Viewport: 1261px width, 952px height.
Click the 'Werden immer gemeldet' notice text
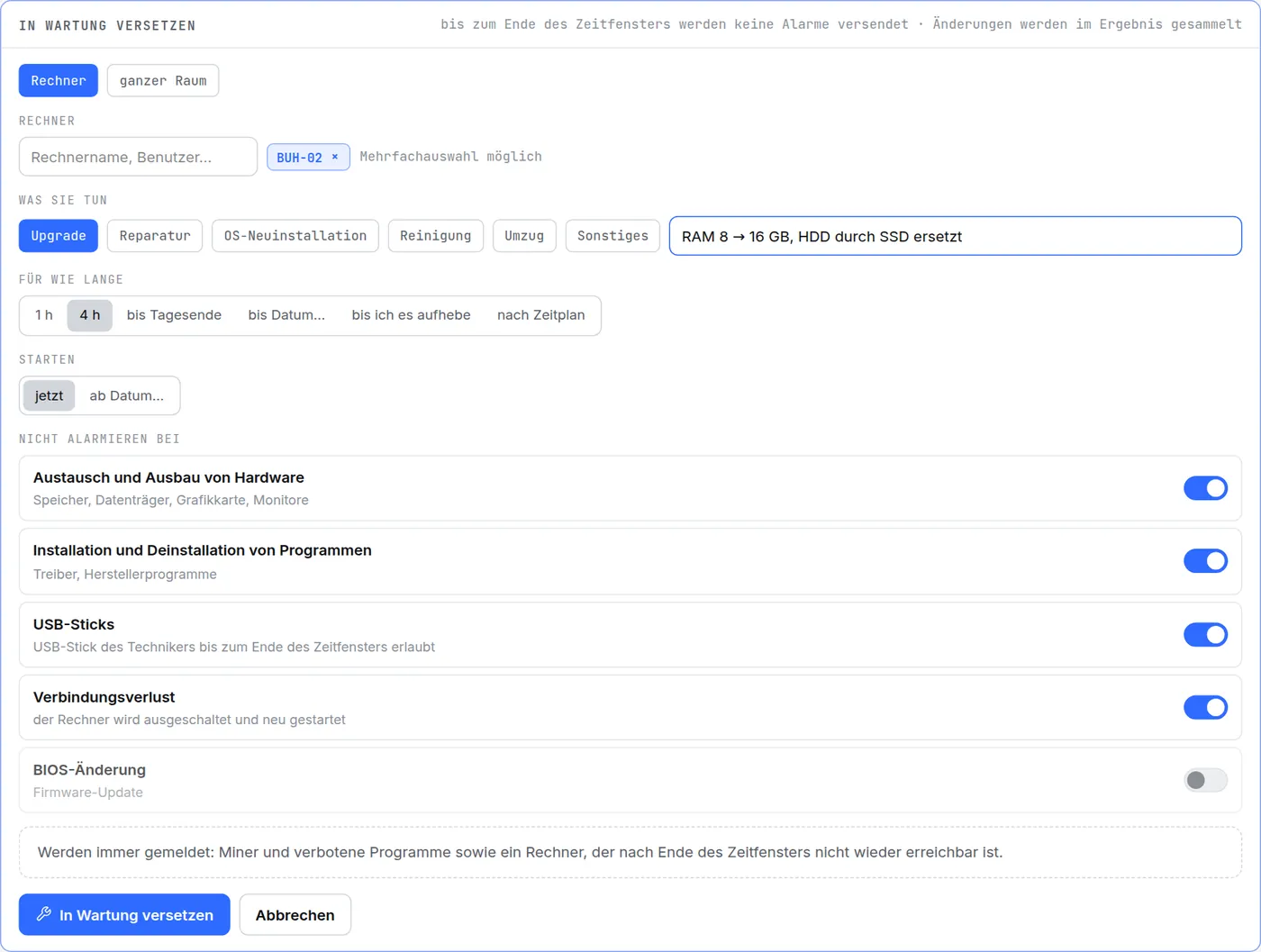520,852
